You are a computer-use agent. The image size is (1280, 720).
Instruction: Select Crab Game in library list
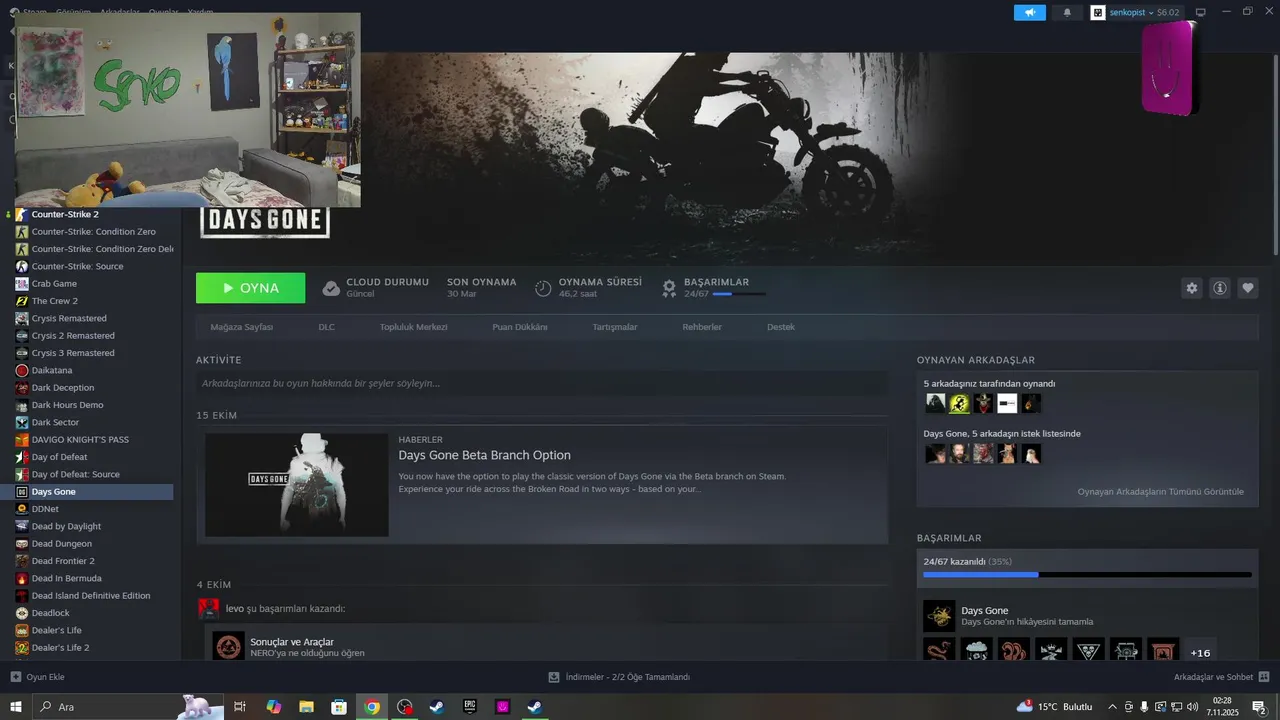click(54, 283)
